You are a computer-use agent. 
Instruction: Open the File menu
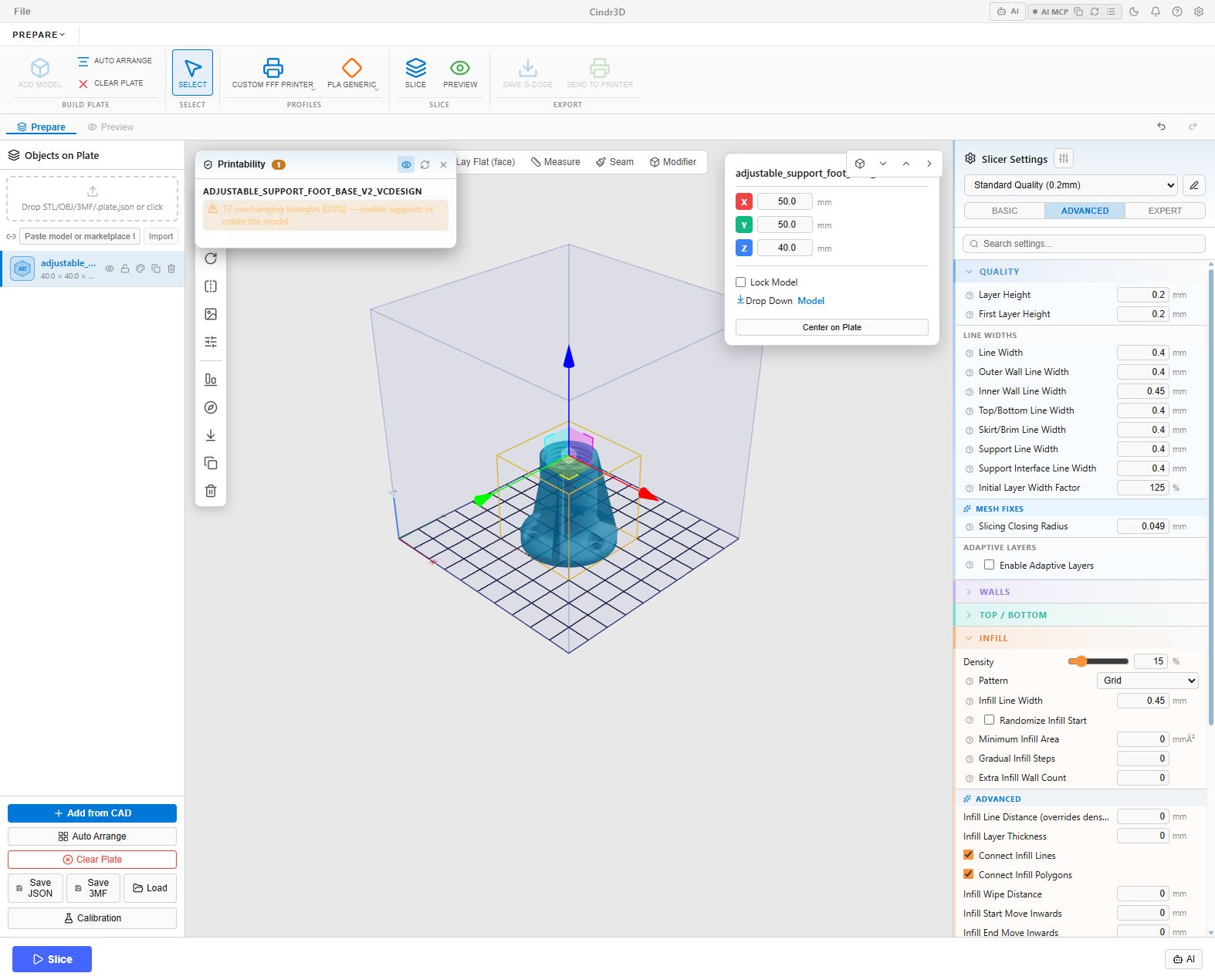[x=22, y=12]
